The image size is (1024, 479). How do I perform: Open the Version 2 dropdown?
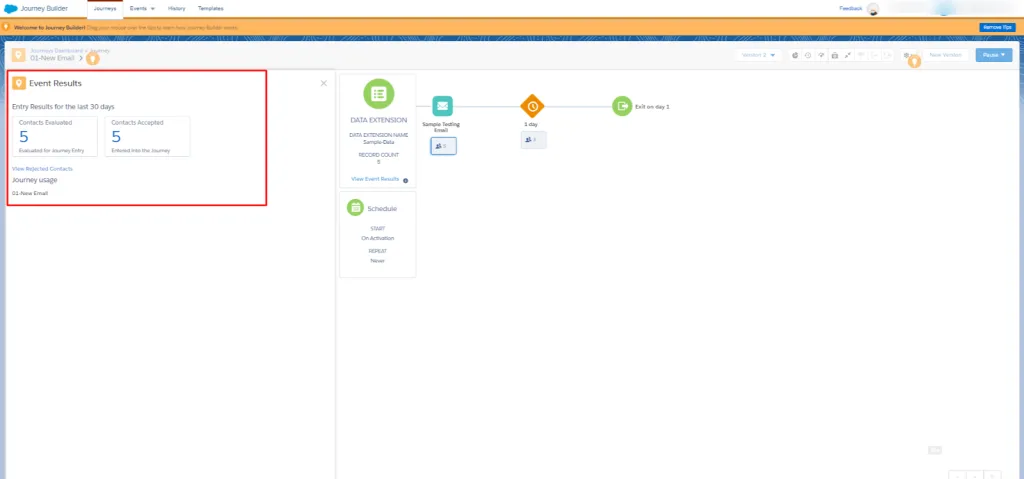(758, 55)
